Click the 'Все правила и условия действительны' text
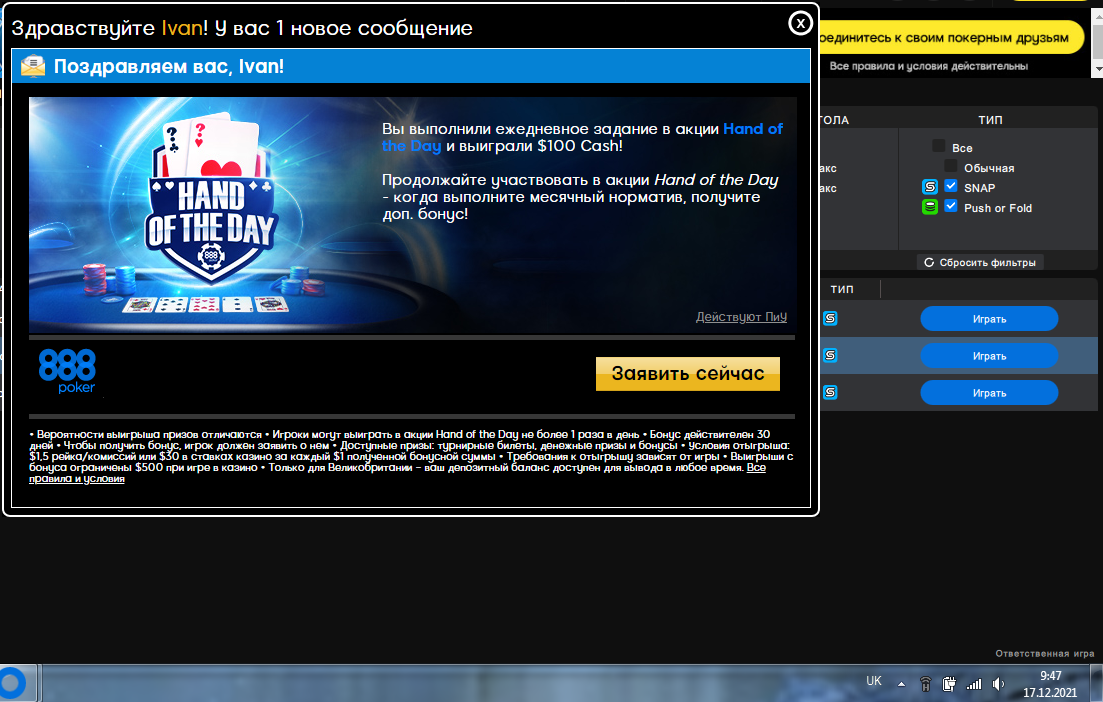The image size is (1103, 702). (x=929, y=66)
